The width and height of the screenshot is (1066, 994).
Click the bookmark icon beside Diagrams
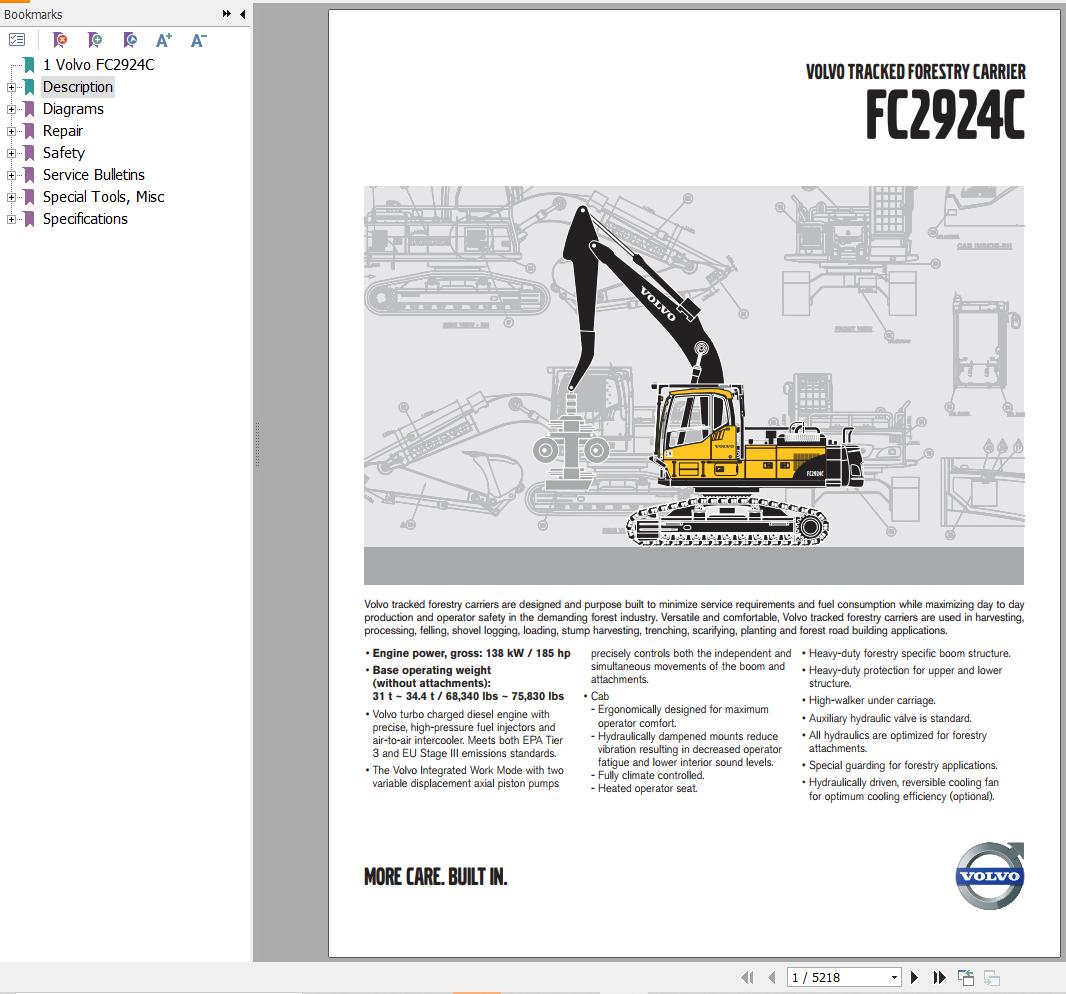point(29,109)
